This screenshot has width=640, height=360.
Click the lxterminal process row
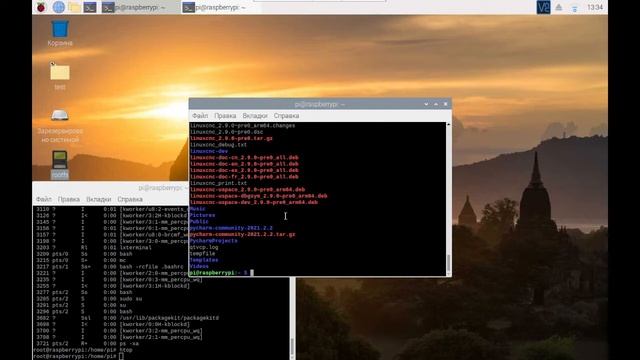pos(94,247)
